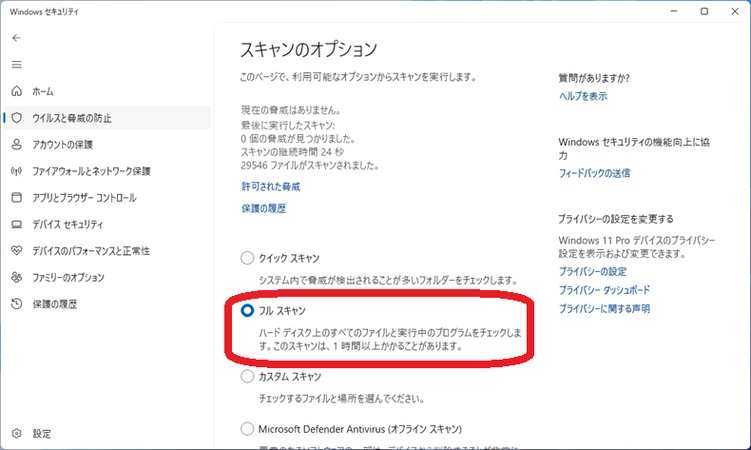This screenshot has height=450, width=751.
Task: Click the カスタム スキャン description チェックするファイルと場所
Action: click(341, 398)
